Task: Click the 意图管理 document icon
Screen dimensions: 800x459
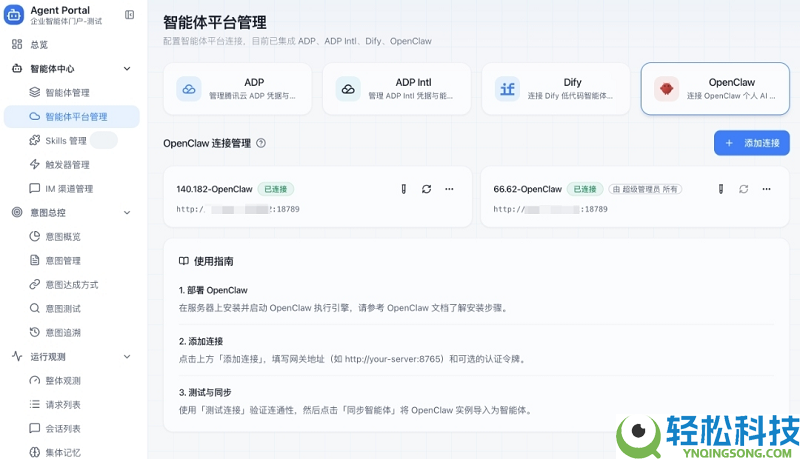Action: [x=34, y=260]
